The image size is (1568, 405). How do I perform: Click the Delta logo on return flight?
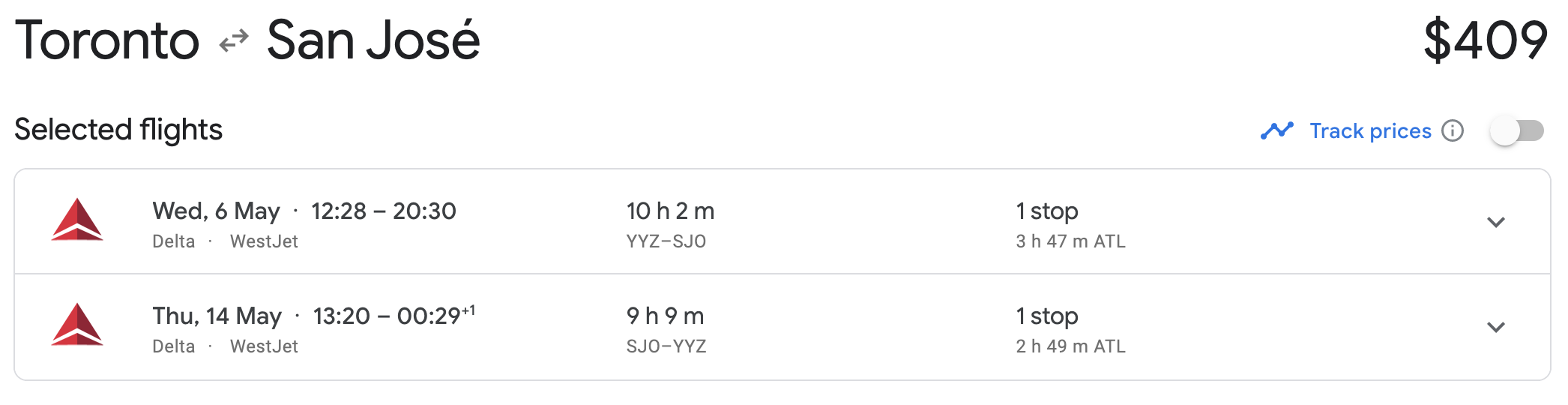pos(77,325)
